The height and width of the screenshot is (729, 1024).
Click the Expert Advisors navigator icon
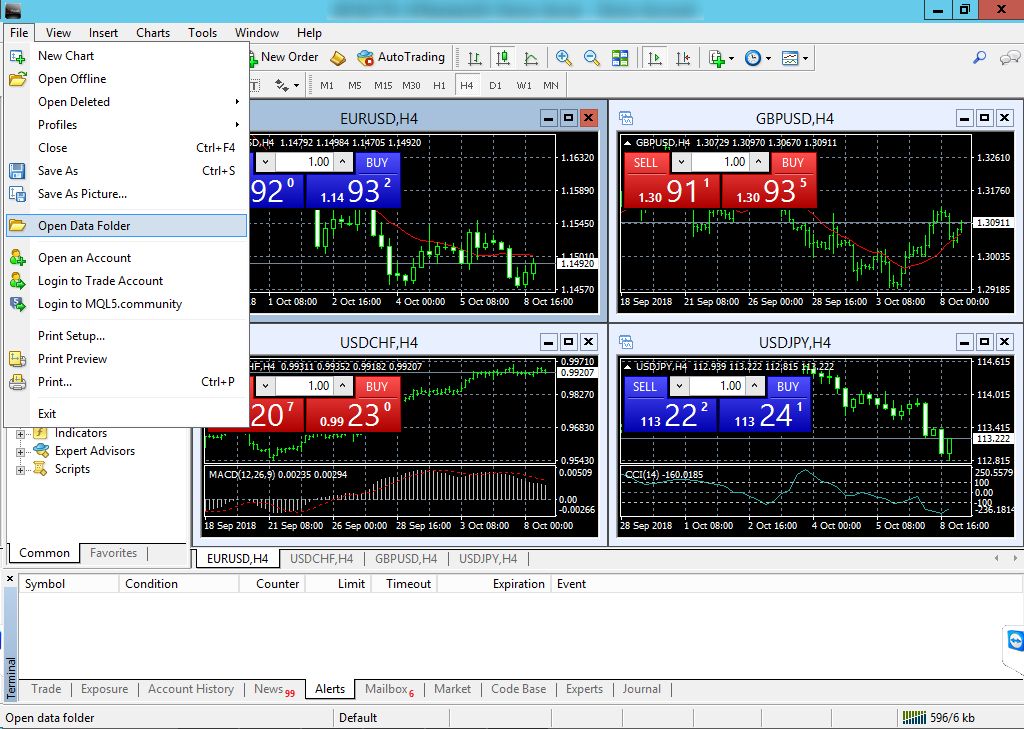pyautogui.click(x=40, y=451)
